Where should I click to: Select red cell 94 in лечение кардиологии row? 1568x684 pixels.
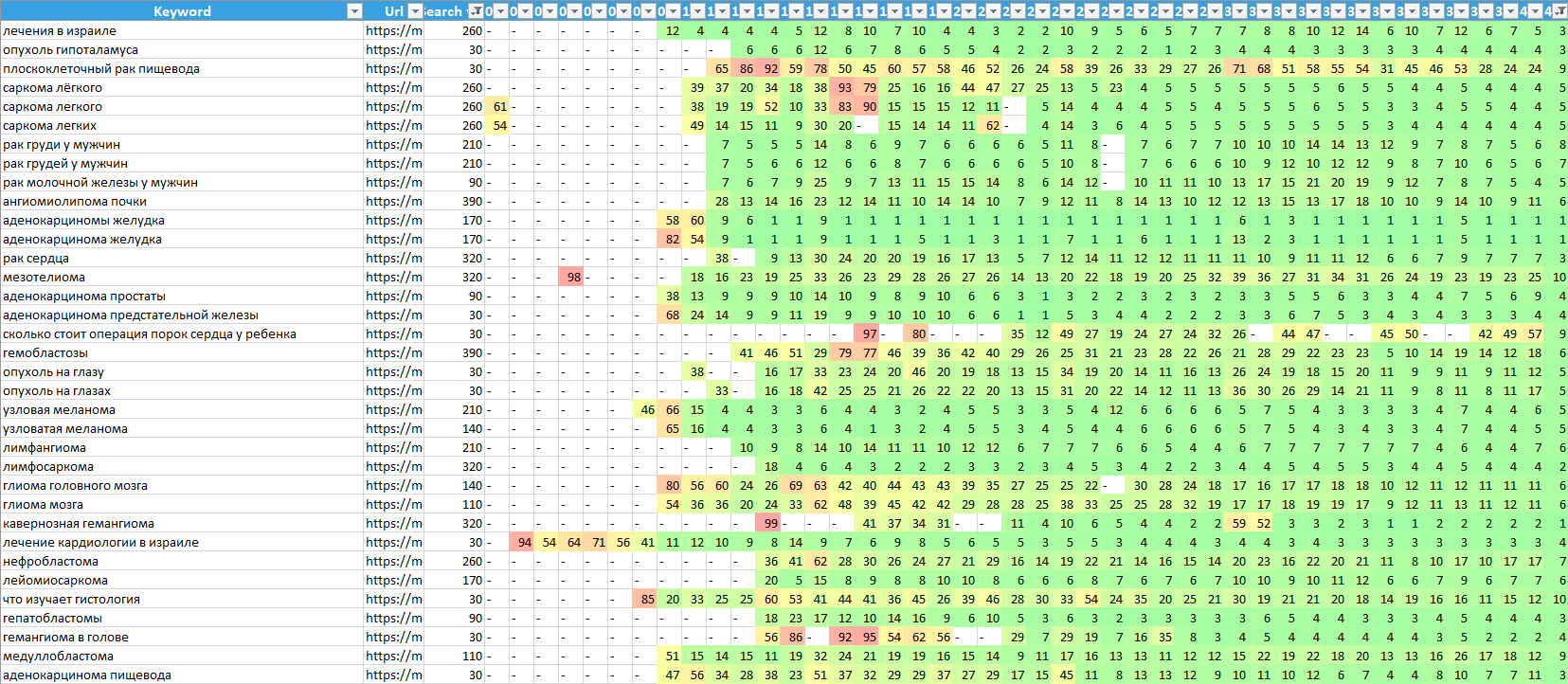524,542
